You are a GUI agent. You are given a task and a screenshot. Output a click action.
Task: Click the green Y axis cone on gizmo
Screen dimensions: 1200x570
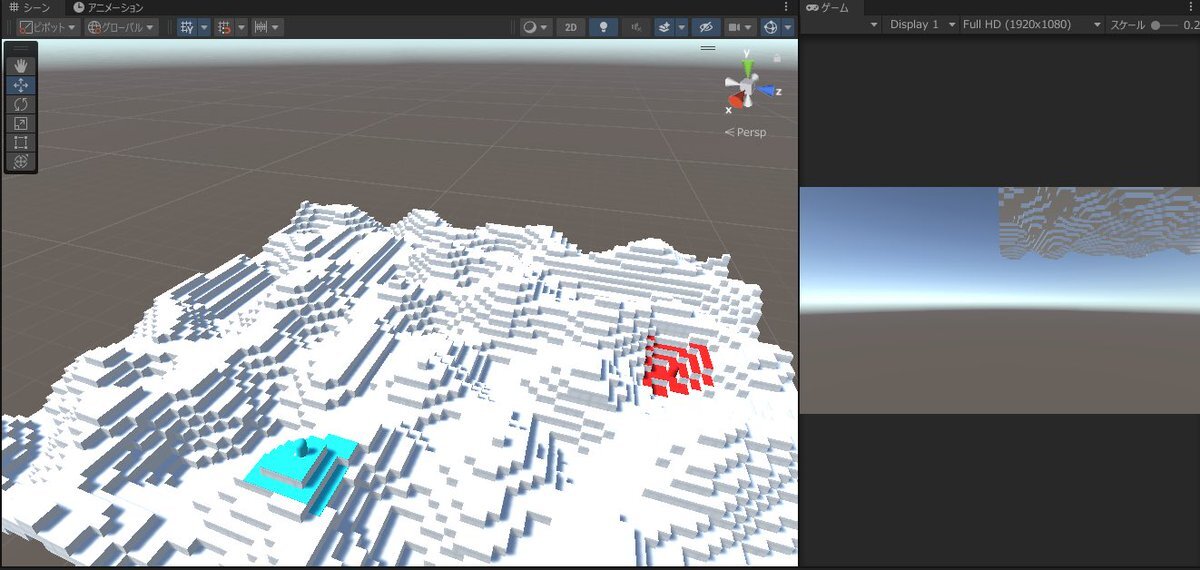pos(746,67)
